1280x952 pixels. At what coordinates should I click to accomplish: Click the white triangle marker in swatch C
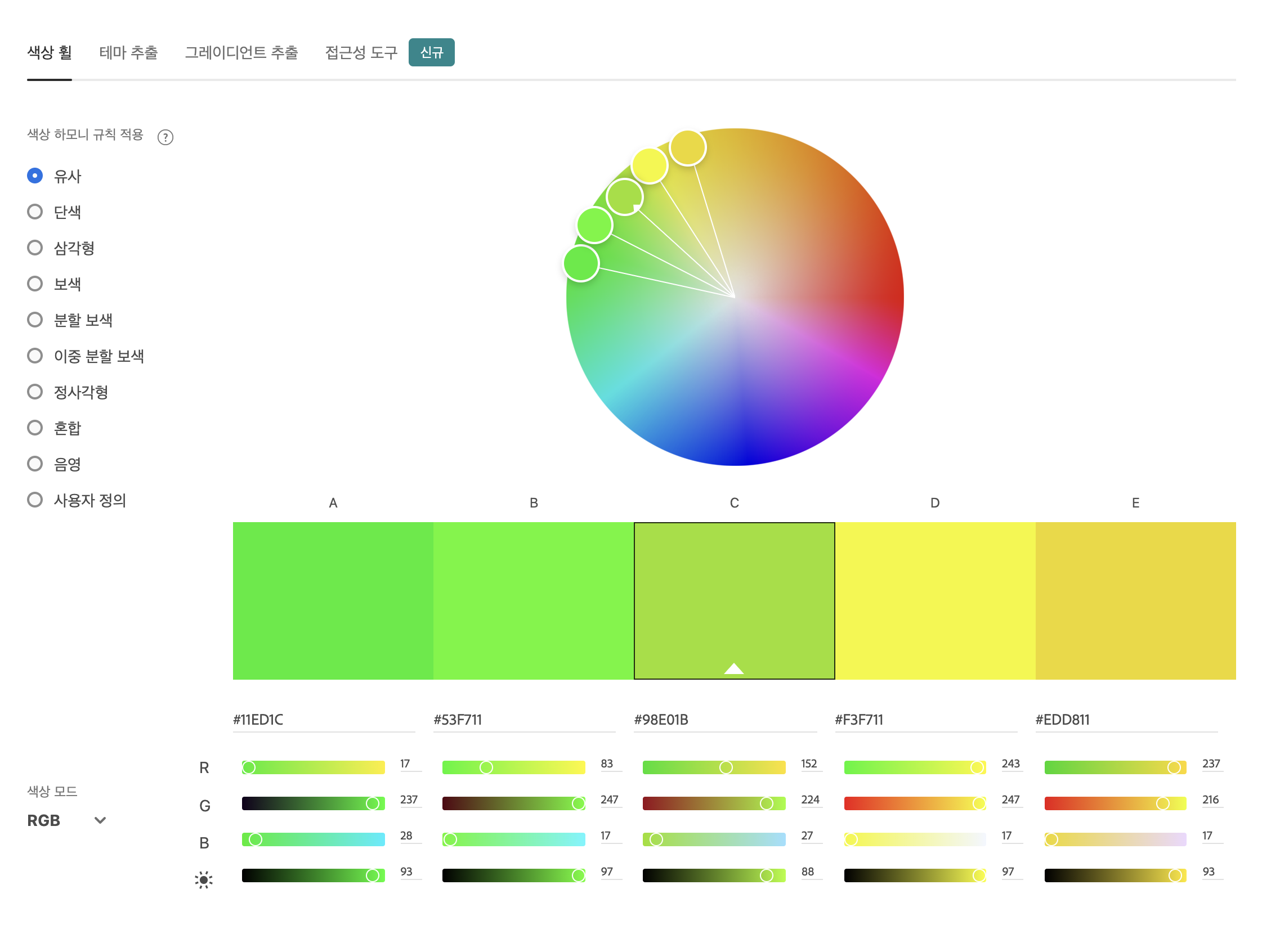pos(733,668)
